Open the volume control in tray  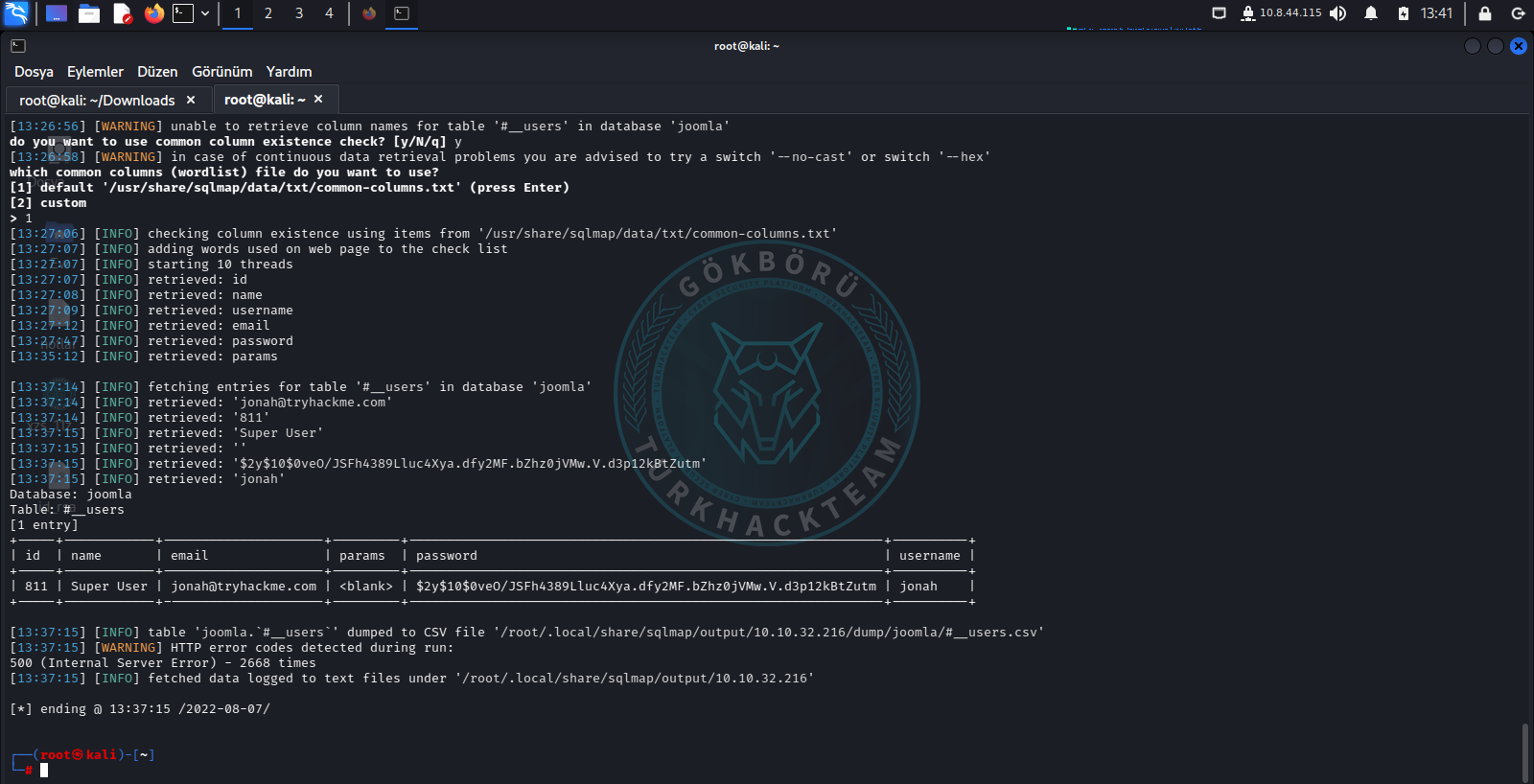[1338, 13]
